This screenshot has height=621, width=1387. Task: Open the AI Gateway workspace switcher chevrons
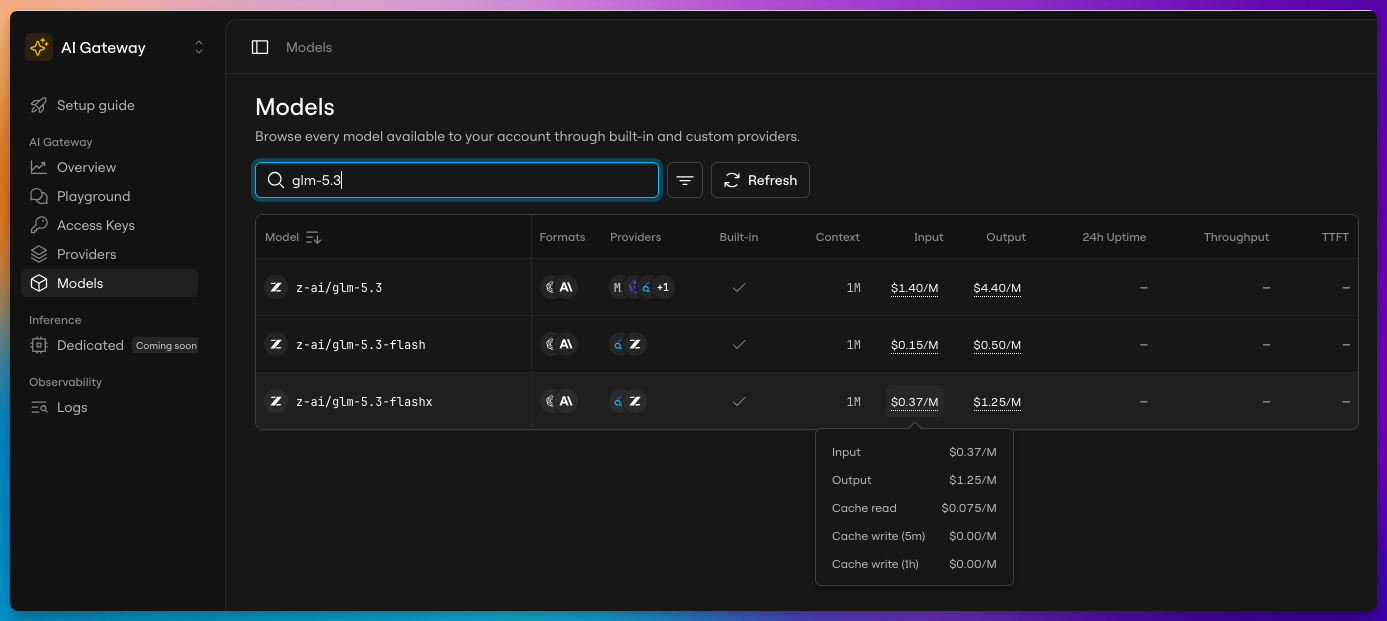[x=199, y=47]
